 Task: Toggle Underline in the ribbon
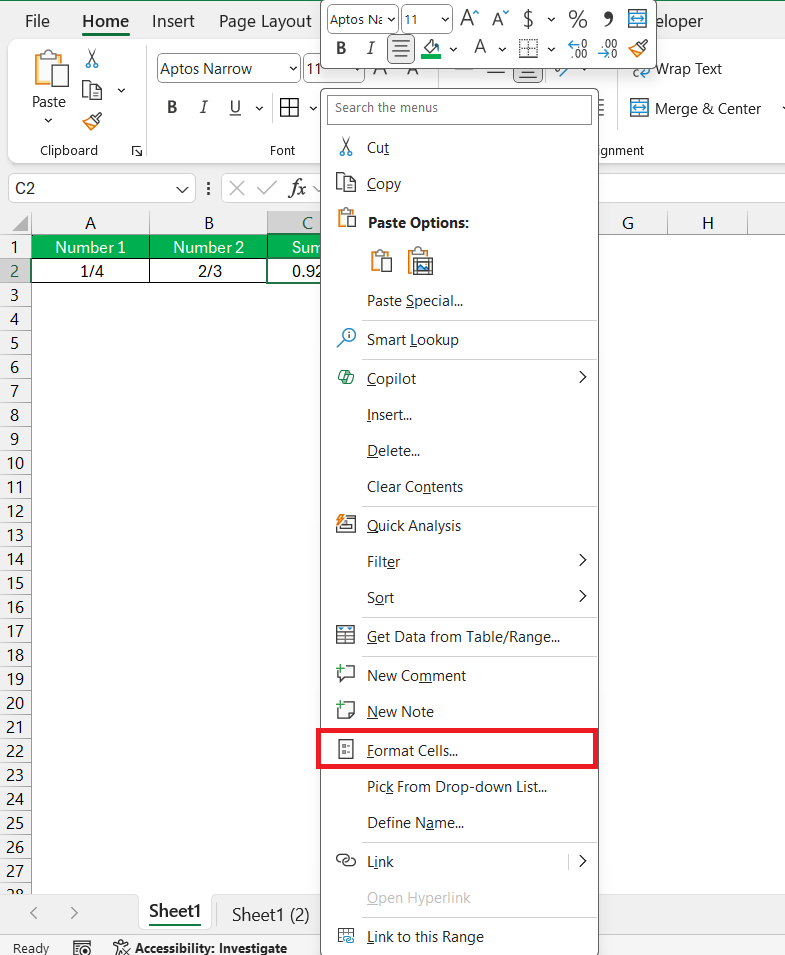pos(235,108)
